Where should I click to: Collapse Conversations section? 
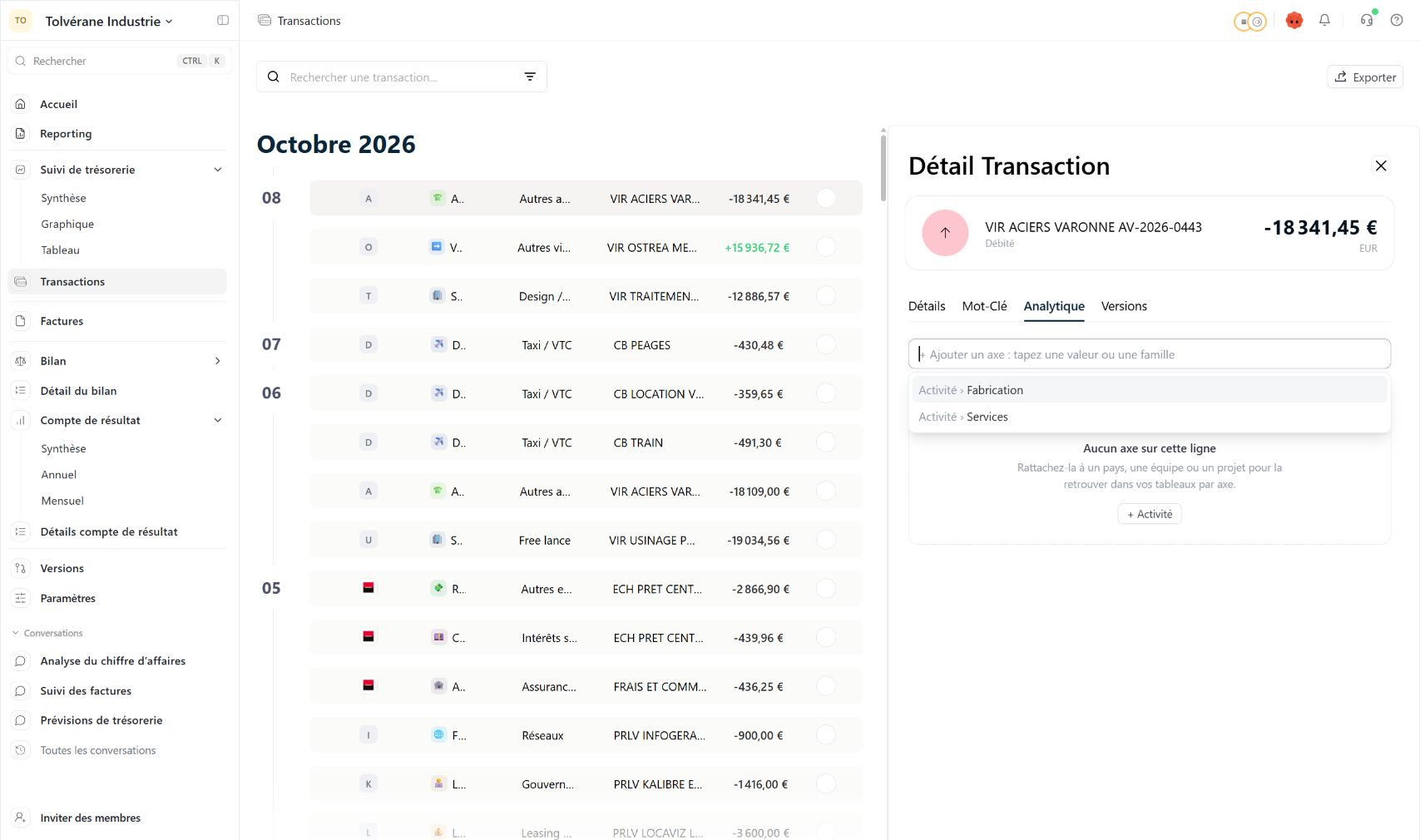(x=47, y=634)
